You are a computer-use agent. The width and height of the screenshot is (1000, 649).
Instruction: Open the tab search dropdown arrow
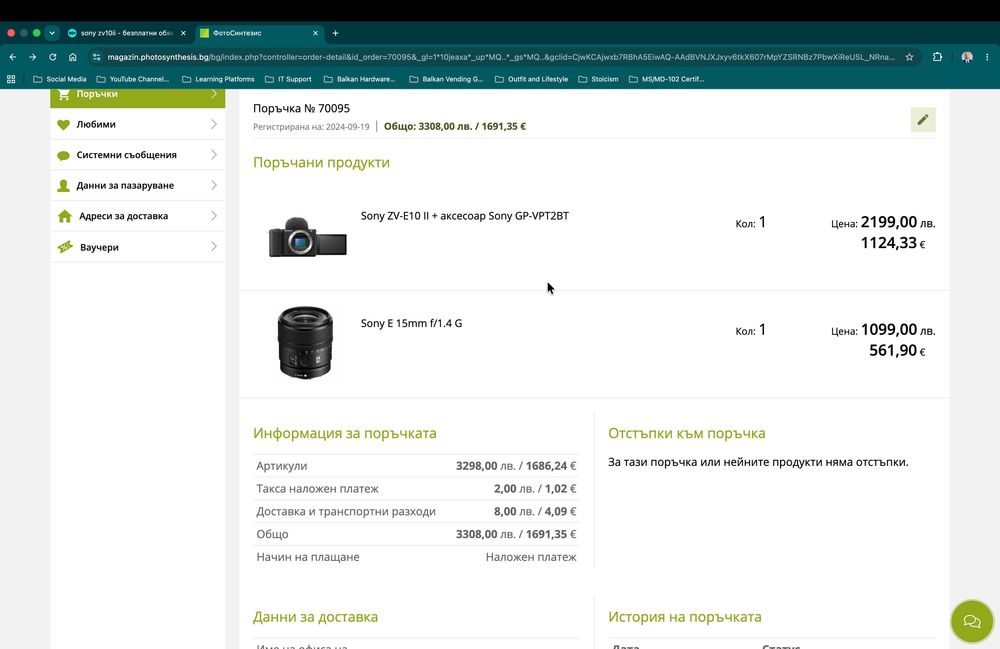point(52,33)
